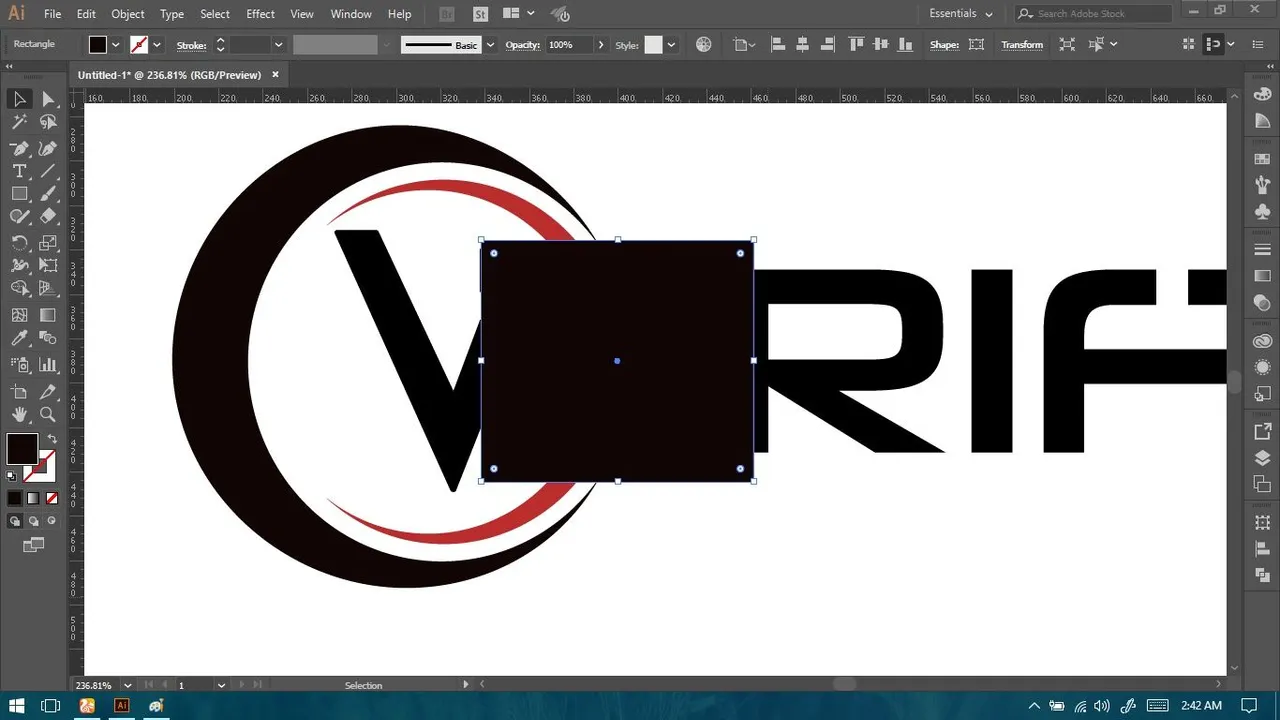Select the Selection tool arrow

tap(19, 99)
